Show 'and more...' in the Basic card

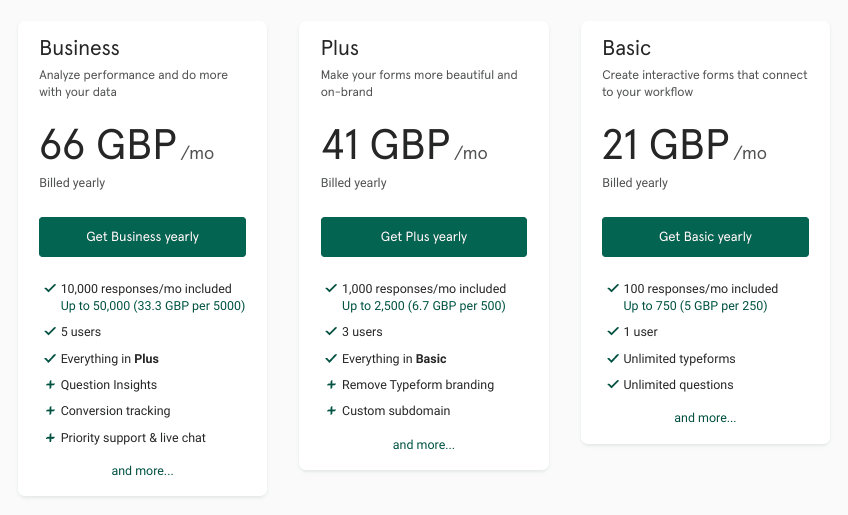(x=705, y=418)
